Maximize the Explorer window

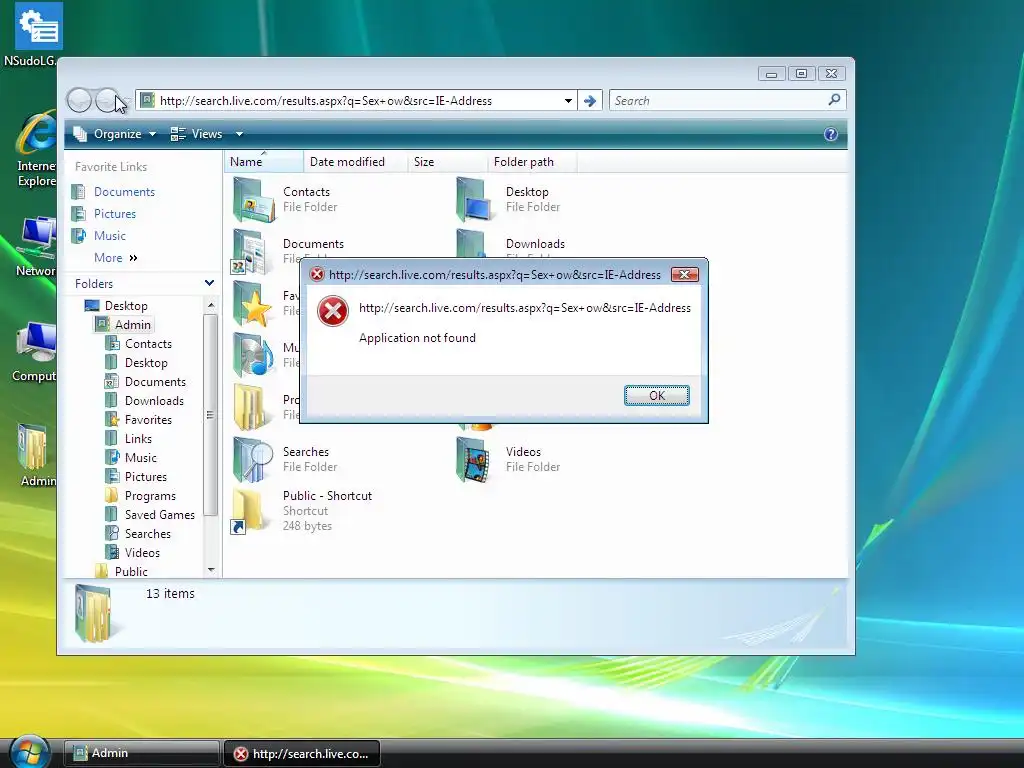pyautogui.click(x=801, y=74)
